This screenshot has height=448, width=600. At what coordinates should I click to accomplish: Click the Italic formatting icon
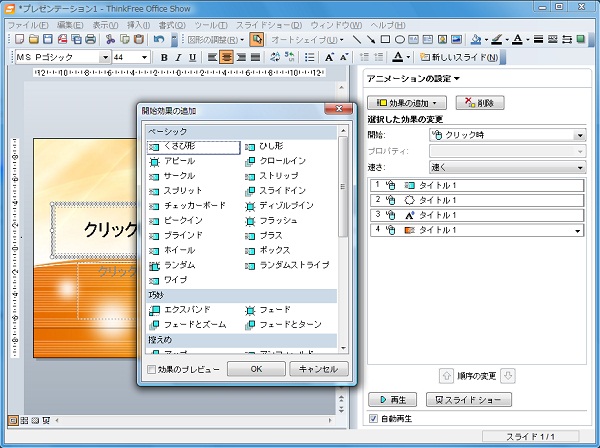pyautogui.click(x=179, y=57)
